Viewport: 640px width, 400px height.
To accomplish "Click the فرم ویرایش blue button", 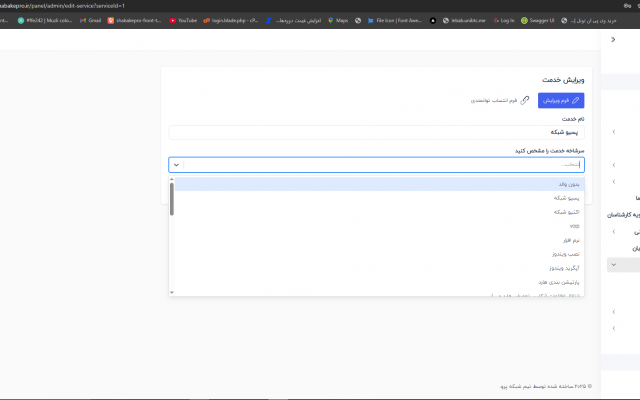I will (561, 100).
